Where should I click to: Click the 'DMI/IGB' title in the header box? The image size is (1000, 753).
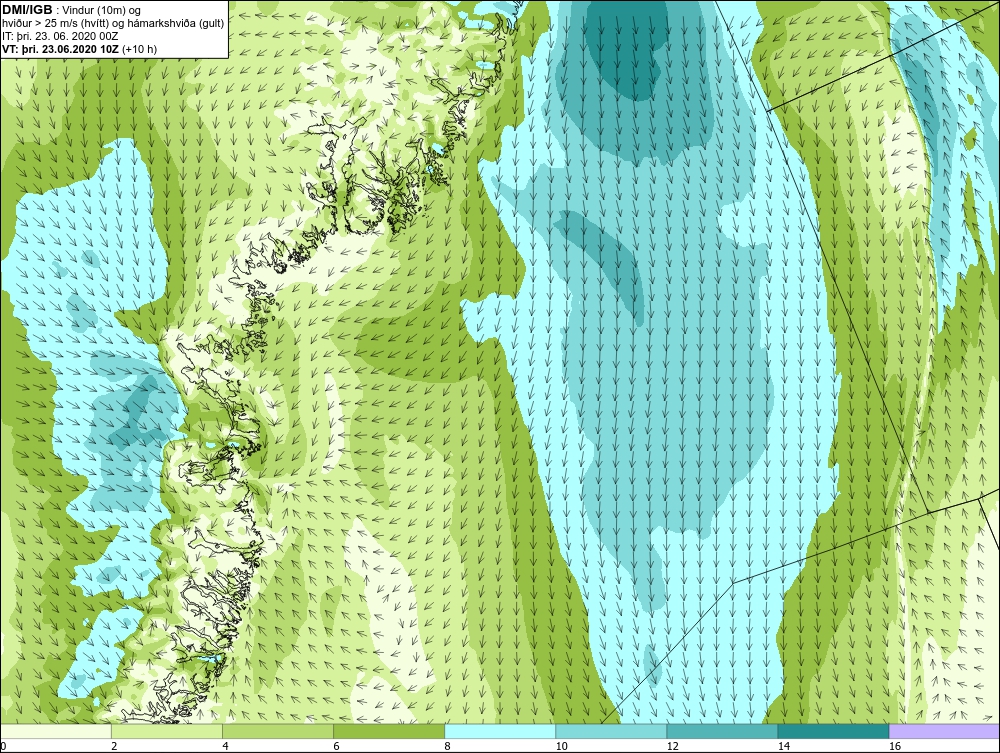[27, 10]
